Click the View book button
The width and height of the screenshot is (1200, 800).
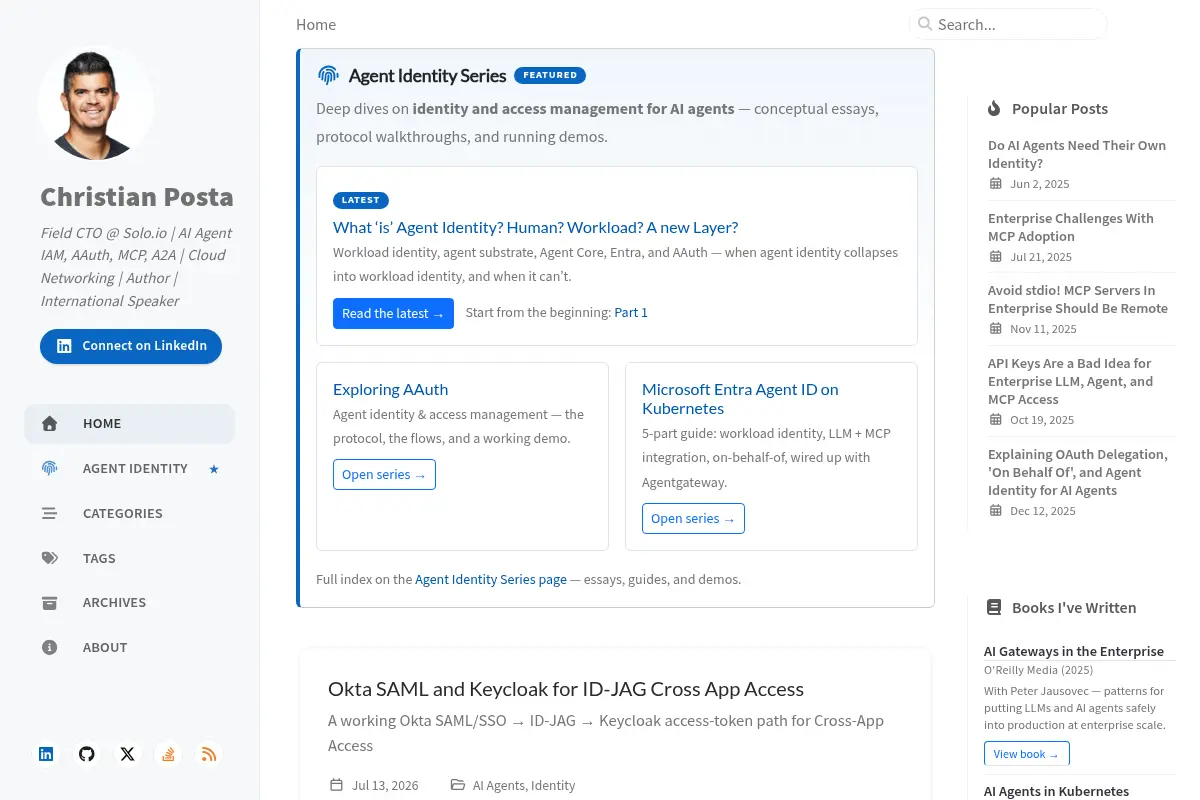(1026, 754)
